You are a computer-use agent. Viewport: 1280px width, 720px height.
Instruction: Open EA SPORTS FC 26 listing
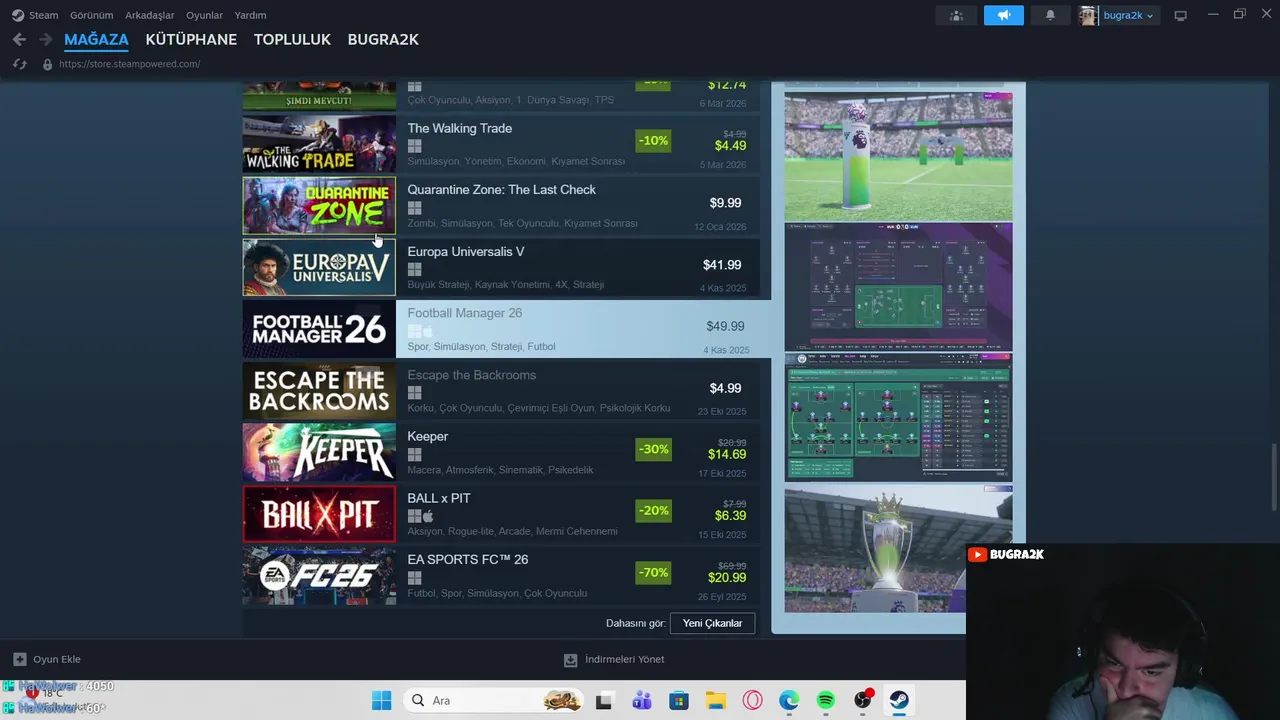tap(501, 575)
